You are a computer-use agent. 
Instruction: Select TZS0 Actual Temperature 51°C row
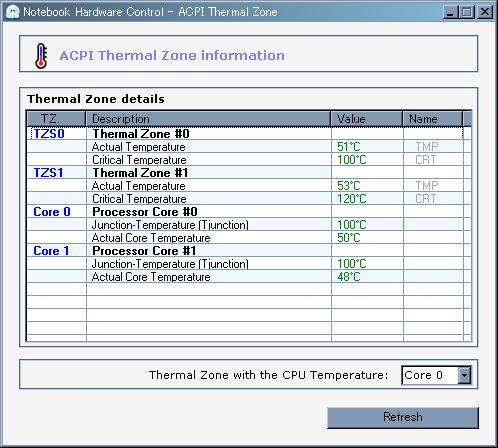(x=245, y=147)
